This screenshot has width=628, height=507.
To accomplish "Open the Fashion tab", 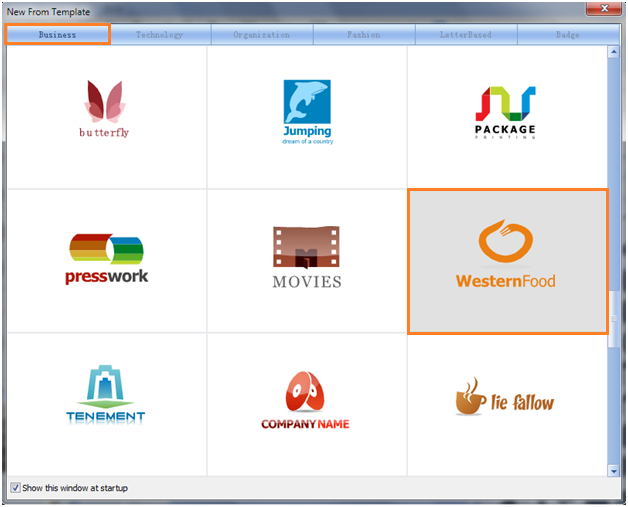I will point(364,35).
